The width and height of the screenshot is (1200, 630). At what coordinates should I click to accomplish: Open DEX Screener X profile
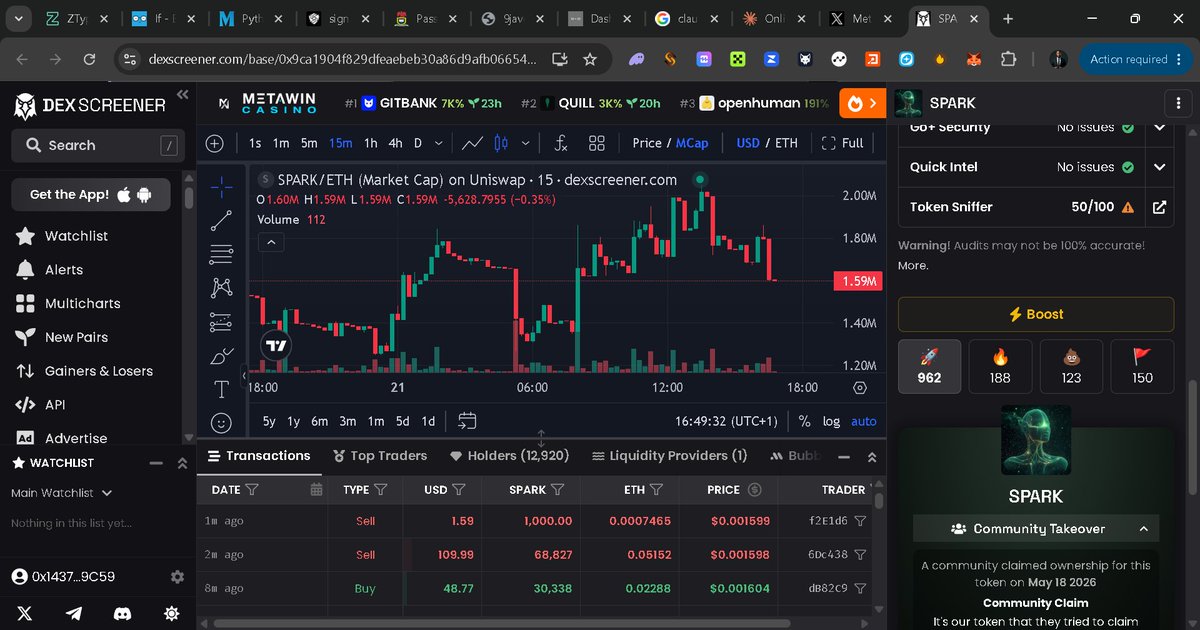(25, 613)
